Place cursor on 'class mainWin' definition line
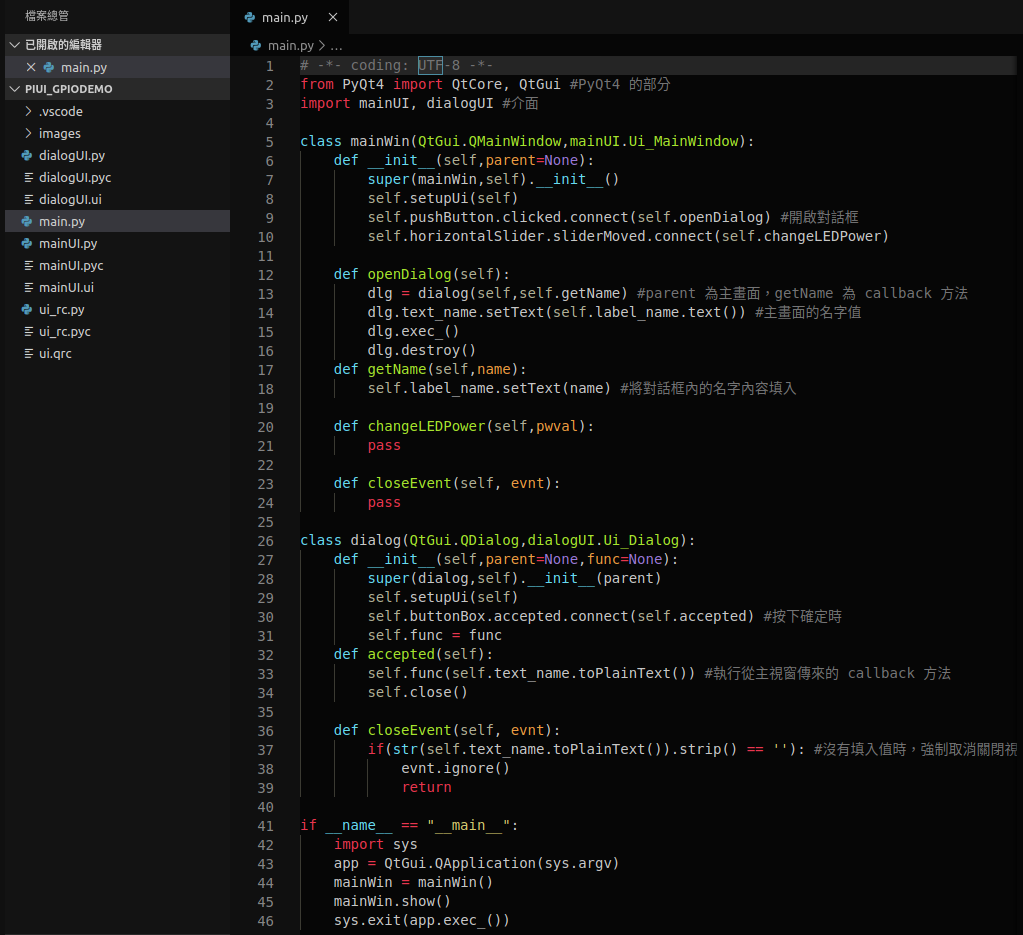This screenshot has height=935, width=1023. click(527, 142)
